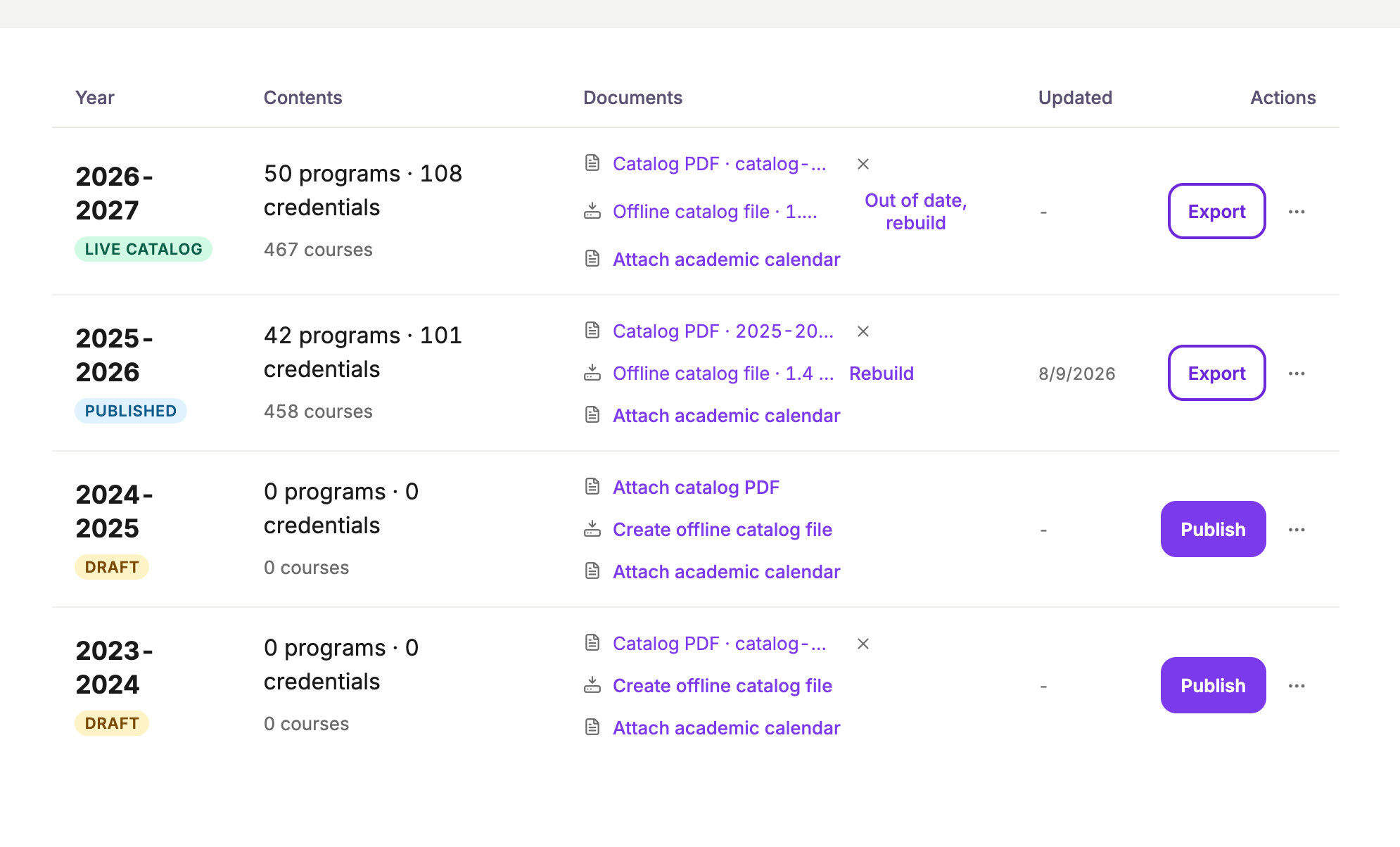
Task: Click the 467 courses count
Action: pyautogui.click(x=318, y=250)
